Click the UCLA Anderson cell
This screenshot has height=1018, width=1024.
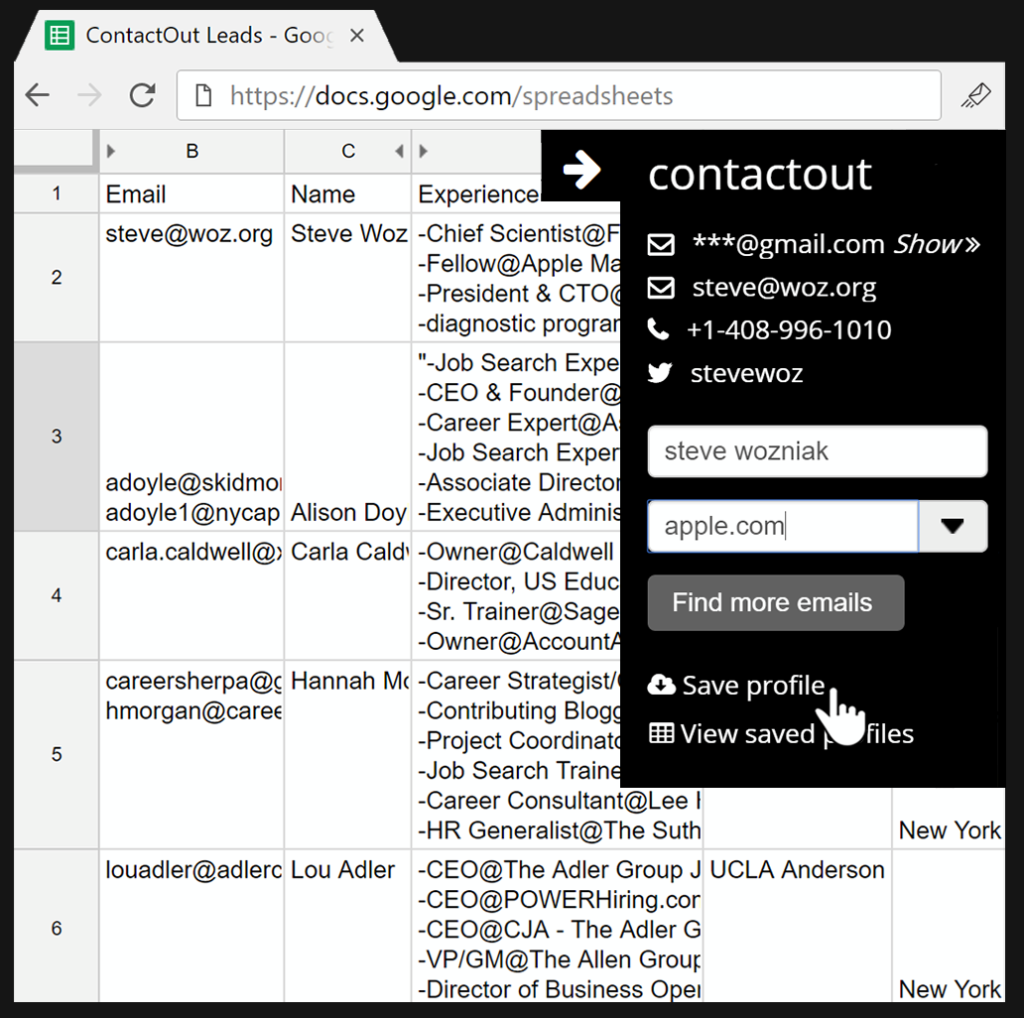tap(797, 926)
